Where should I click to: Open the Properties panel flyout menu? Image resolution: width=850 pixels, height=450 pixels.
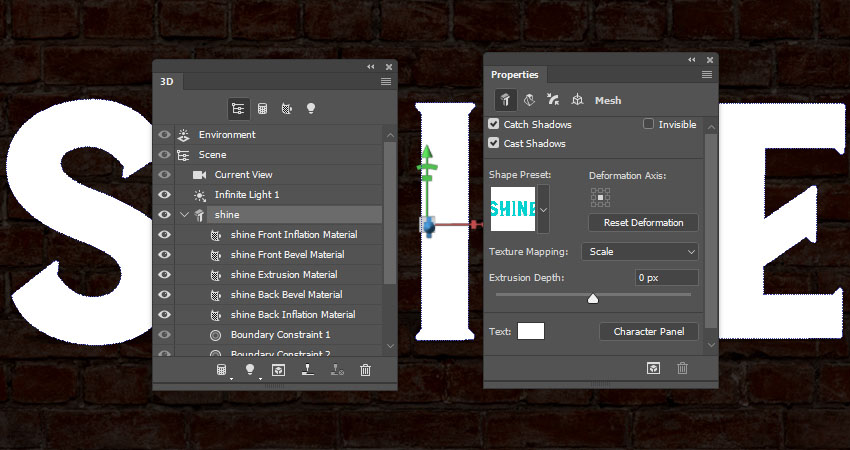coord(707,75)
